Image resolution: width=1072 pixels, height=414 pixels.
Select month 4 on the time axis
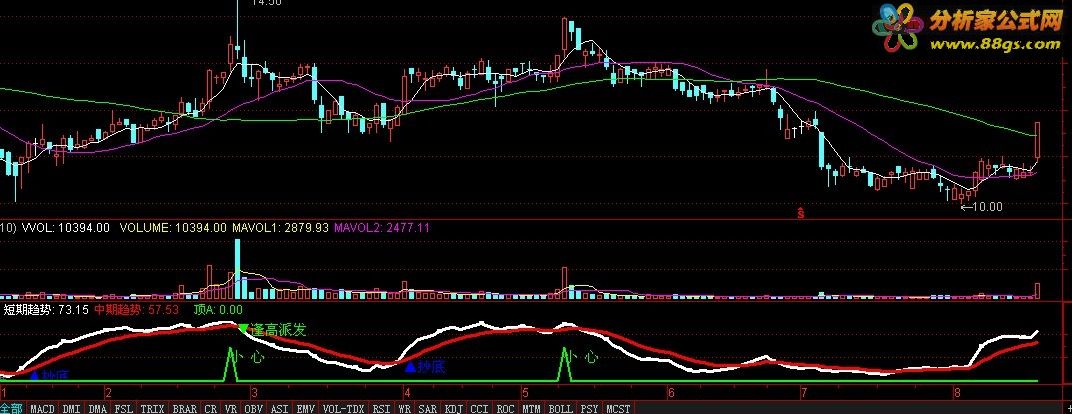point(407,394)
